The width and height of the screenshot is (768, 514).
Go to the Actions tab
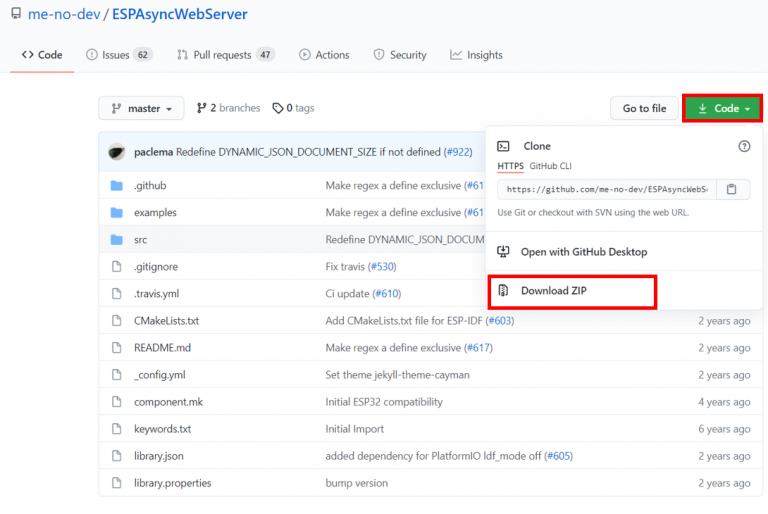click(x=325, y=55)
